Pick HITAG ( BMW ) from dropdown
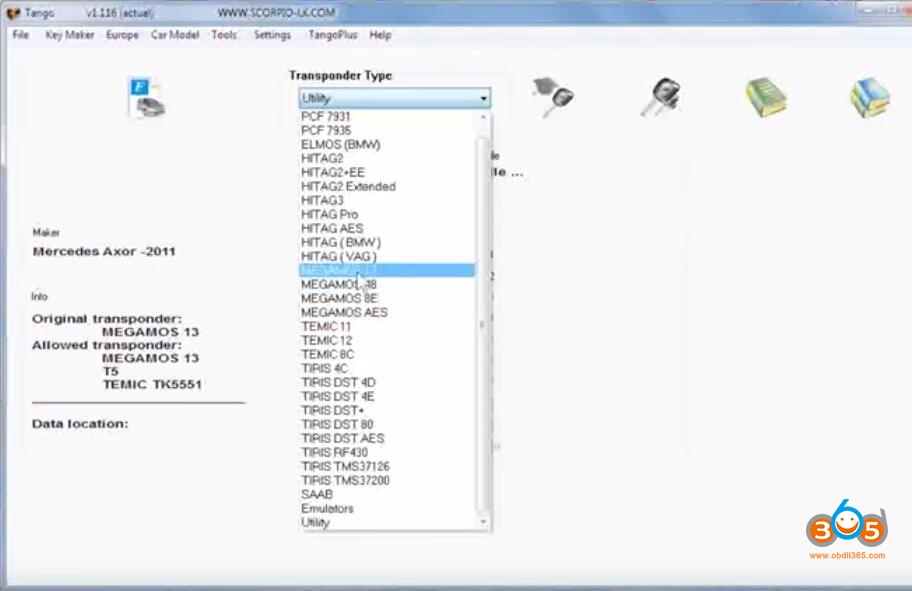 tap(388, 242)
